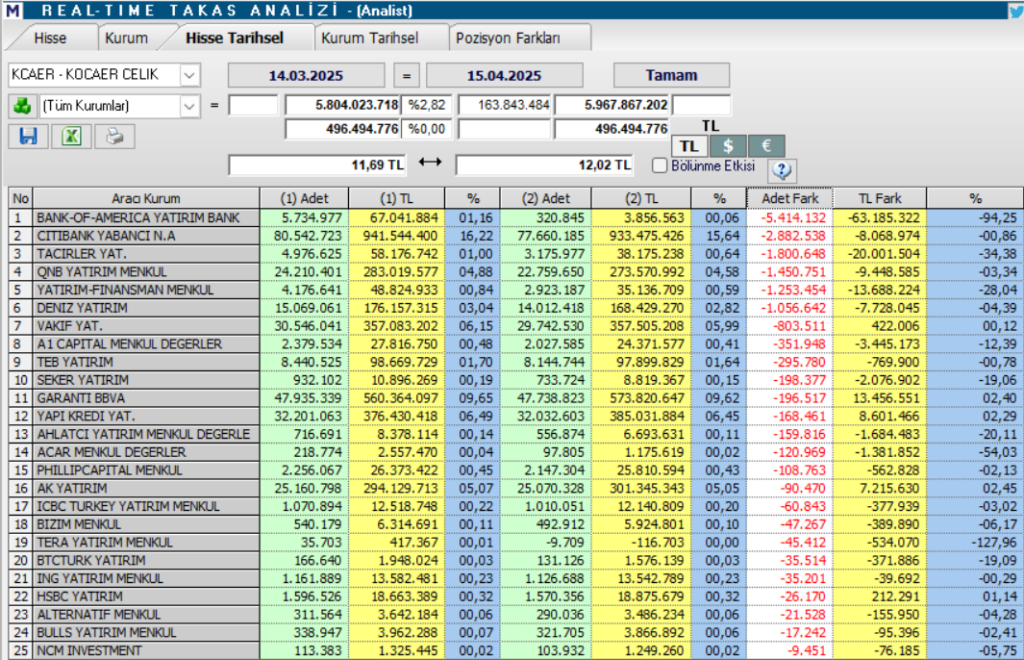Print the report with printer icon
This screenshot has height=660, width=1024.
pos(114,136)
